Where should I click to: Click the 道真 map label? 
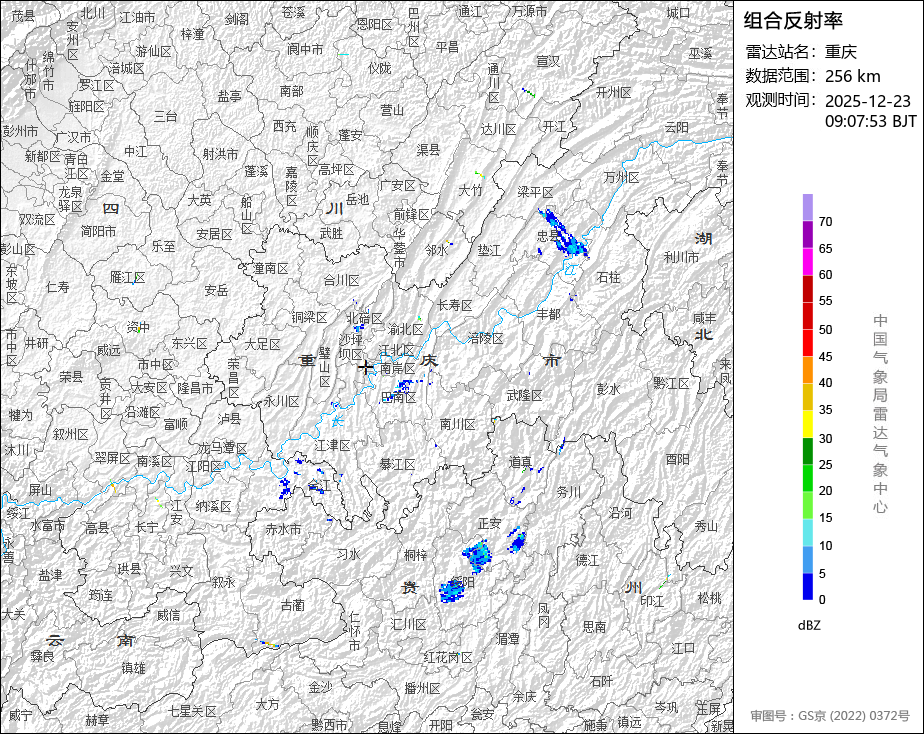click(x=520, y=462)
